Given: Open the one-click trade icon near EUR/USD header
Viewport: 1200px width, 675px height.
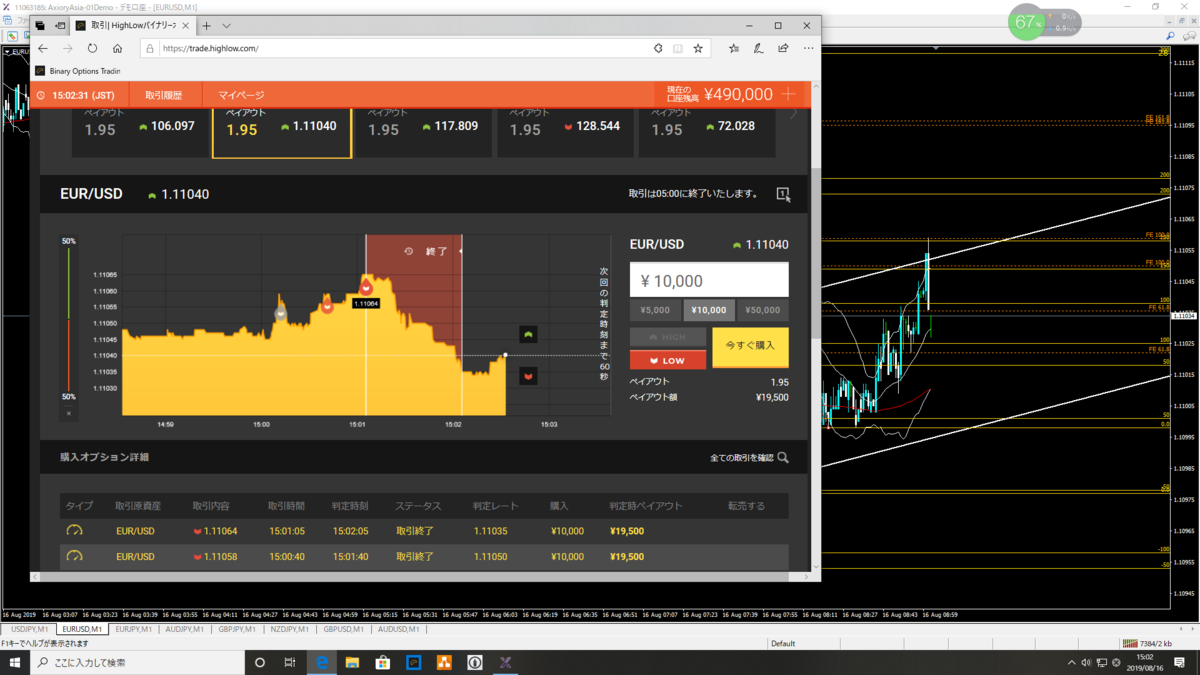Looking at the screenshot, I should coord(783,194).
